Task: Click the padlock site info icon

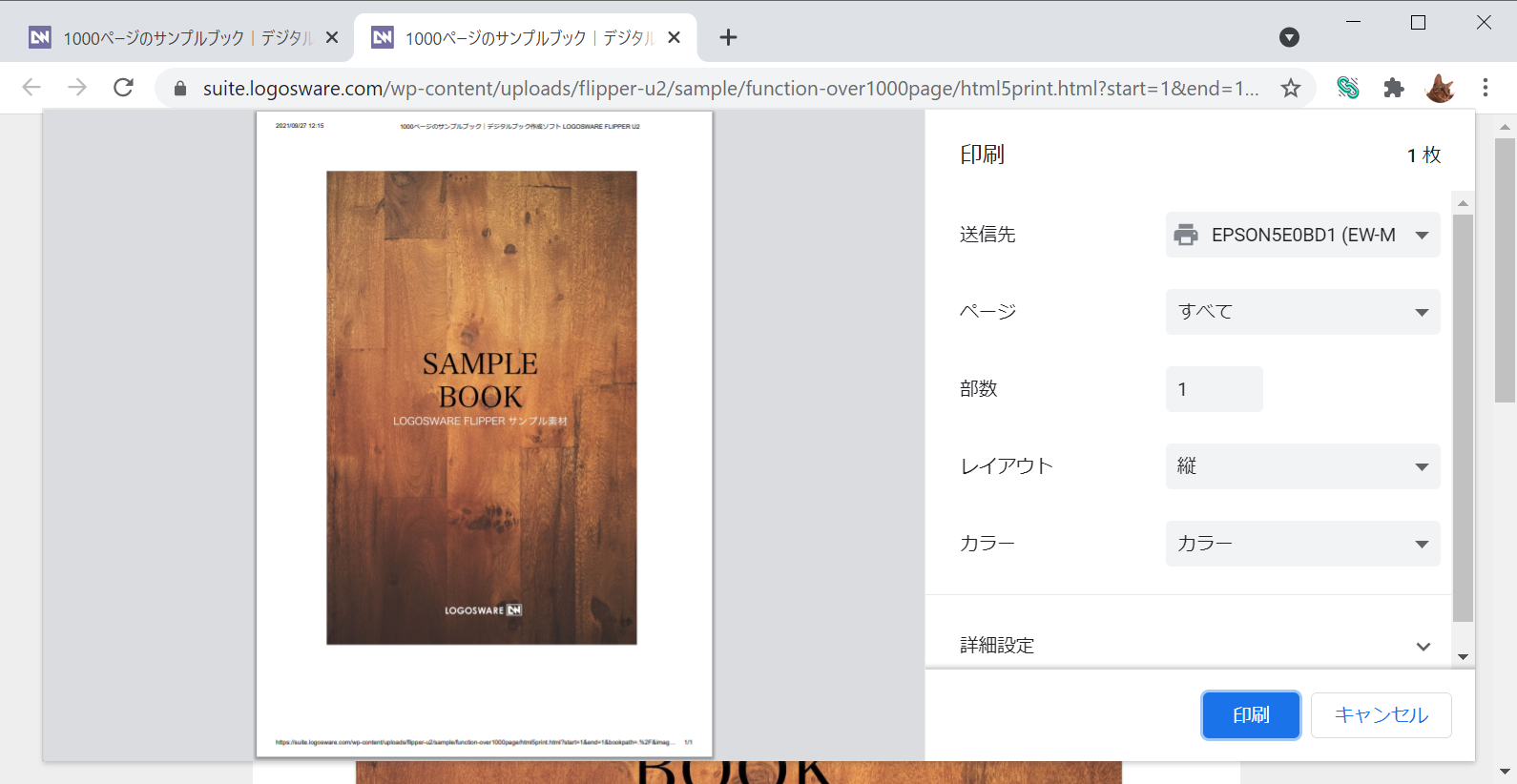Action: [180, 89]
